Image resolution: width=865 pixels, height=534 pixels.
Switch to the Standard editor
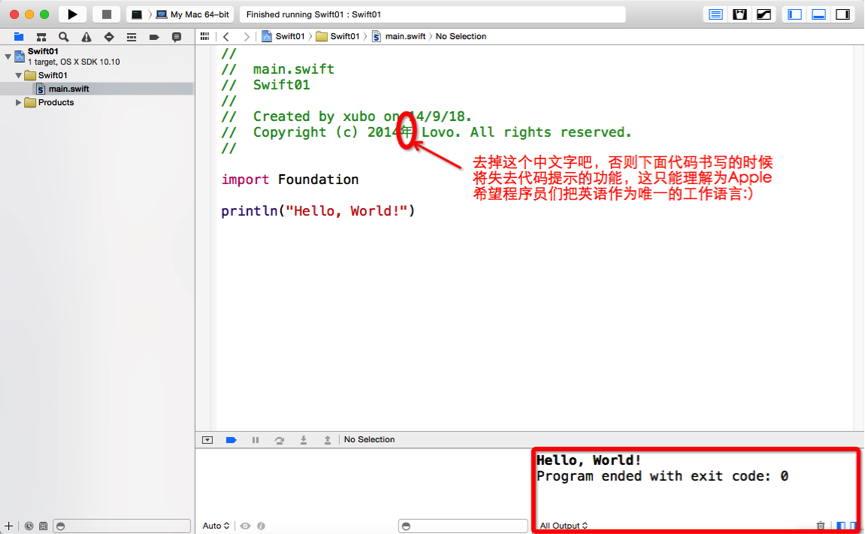coord(716,14)
